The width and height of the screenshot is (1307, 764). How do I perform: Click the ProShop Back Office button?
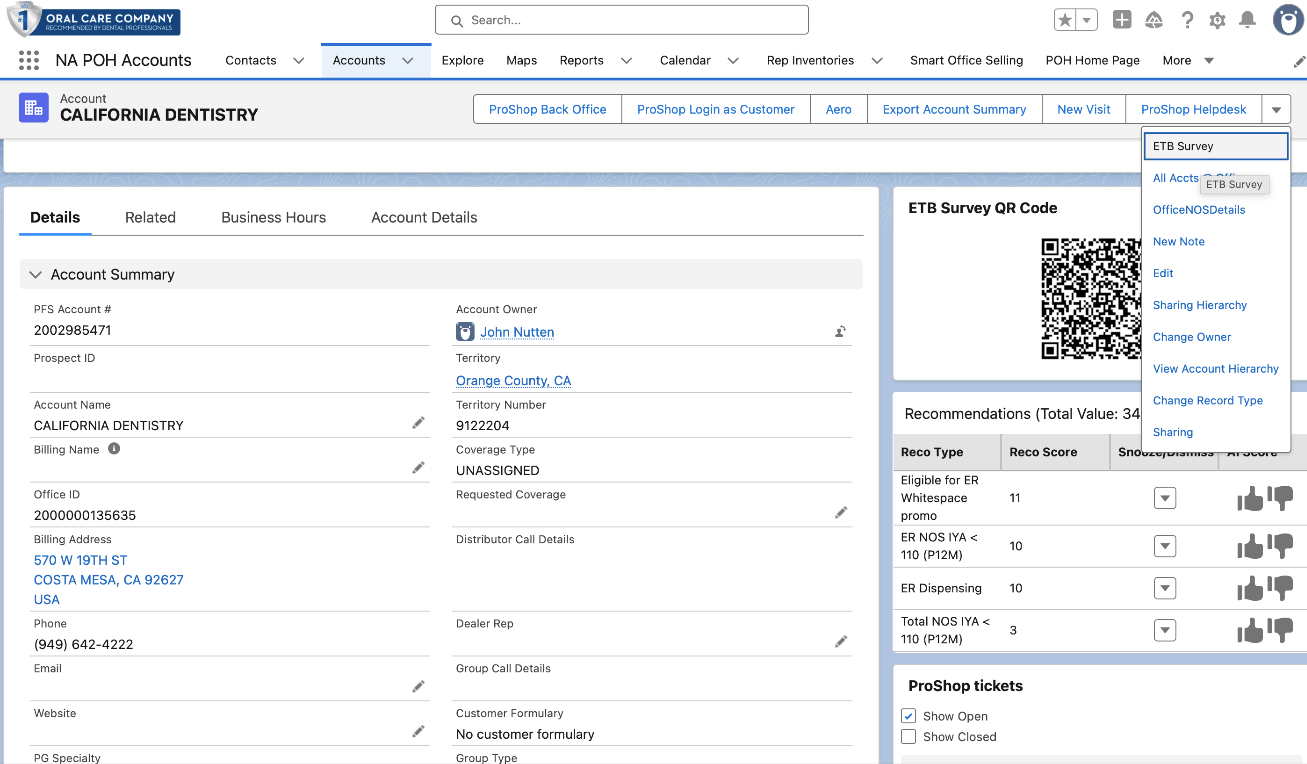(x=548, y=110)
